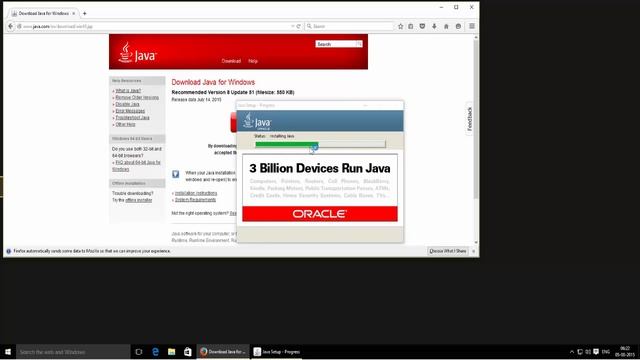
Task: Click the Download Java for Windows heading
Action: pyautogui.click(x=213, y=82)
